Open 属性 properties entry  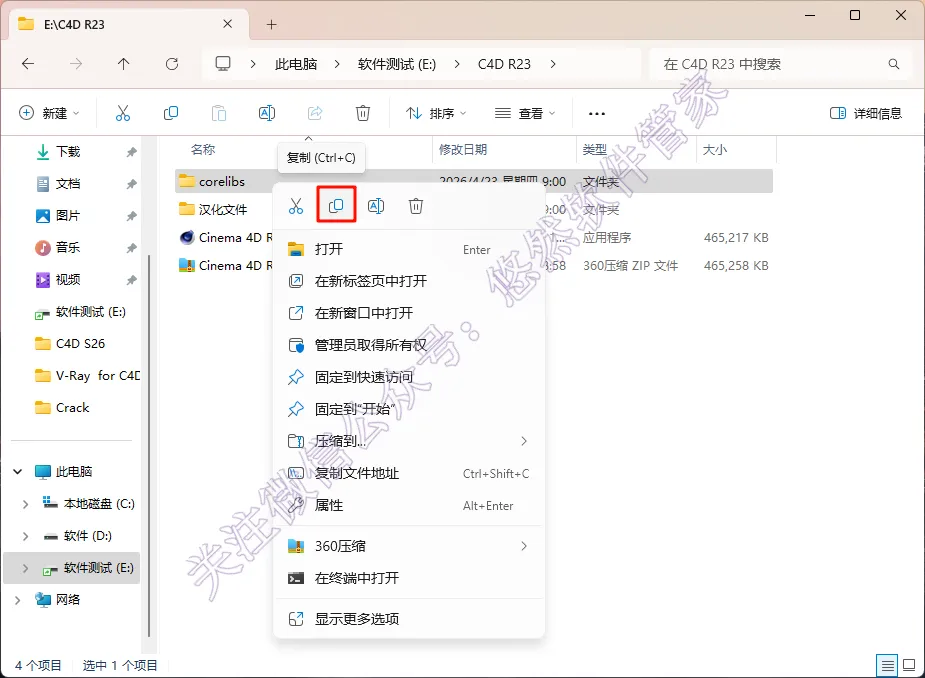tap(409, 505)
